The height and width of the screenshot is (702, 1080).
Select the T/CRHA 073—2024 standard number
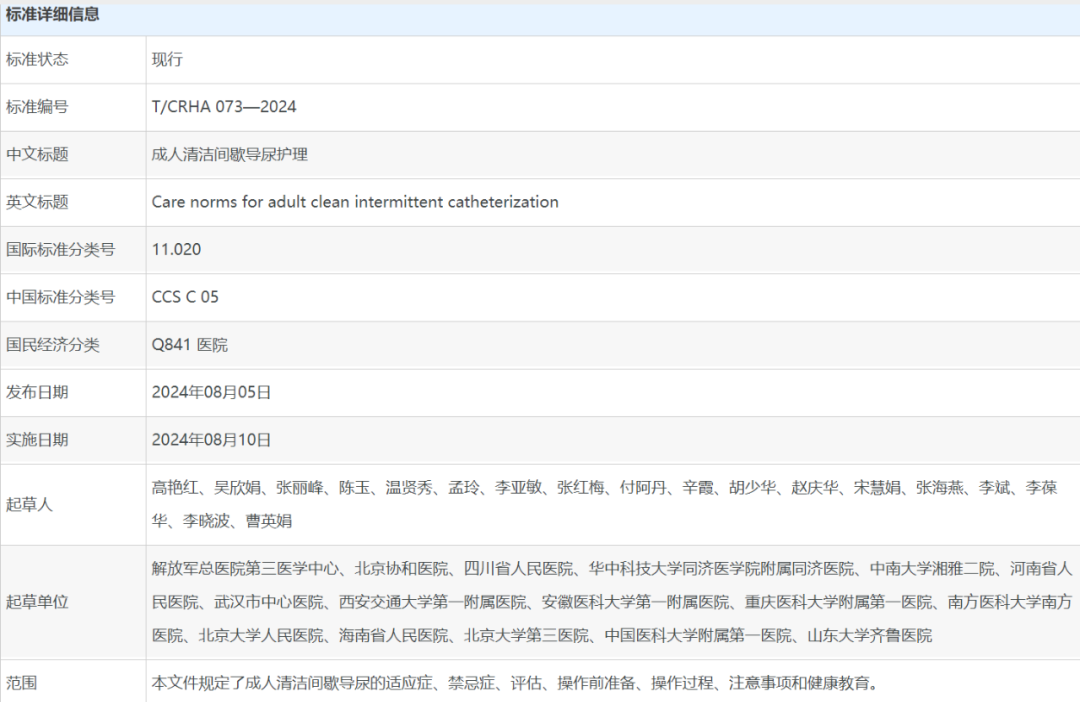coord(224,107)
